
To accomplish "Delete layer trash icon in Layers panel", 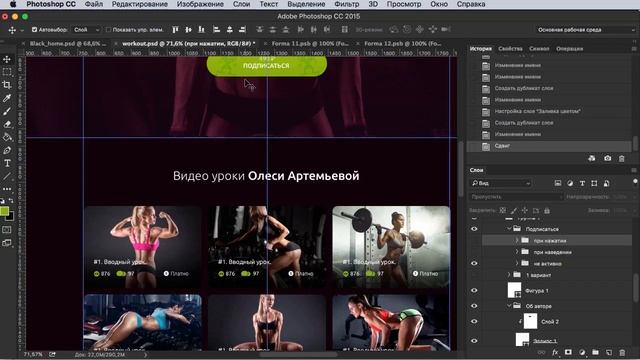I will pyautogui.click(x=622, y=352).
